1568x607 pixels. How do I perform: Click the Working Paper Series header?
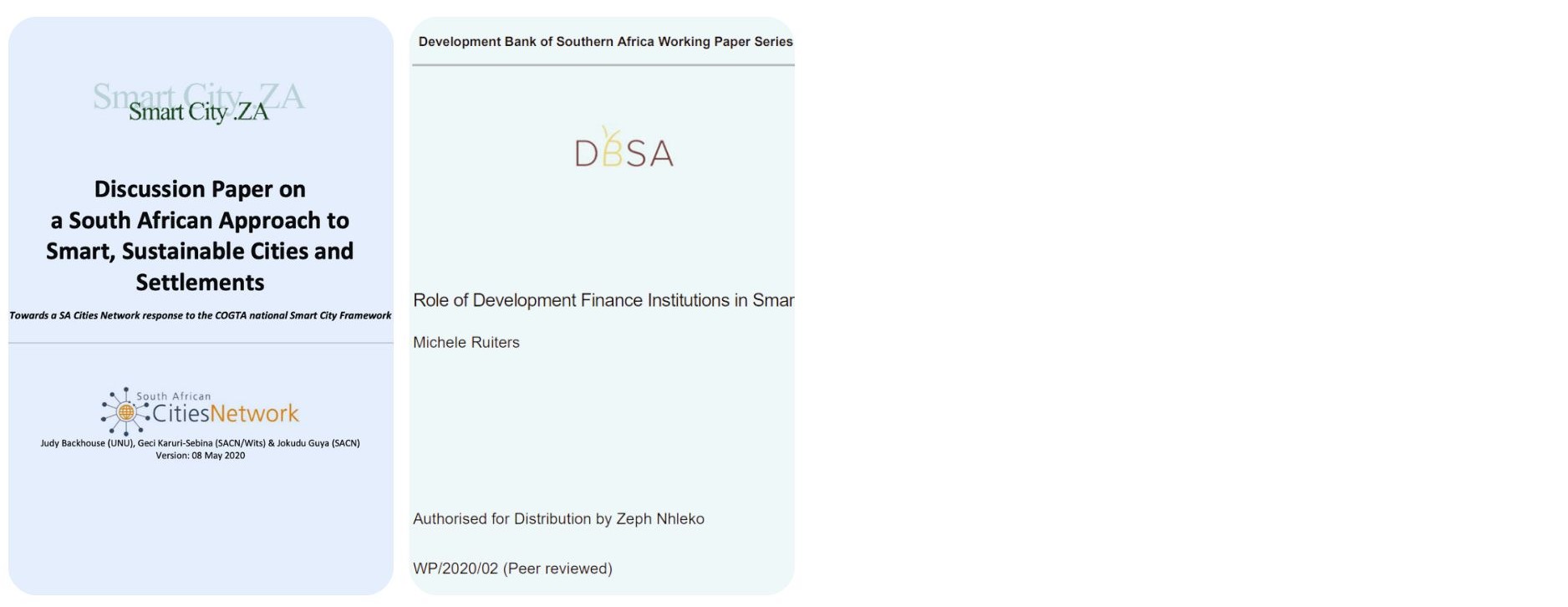coord(605,42)
